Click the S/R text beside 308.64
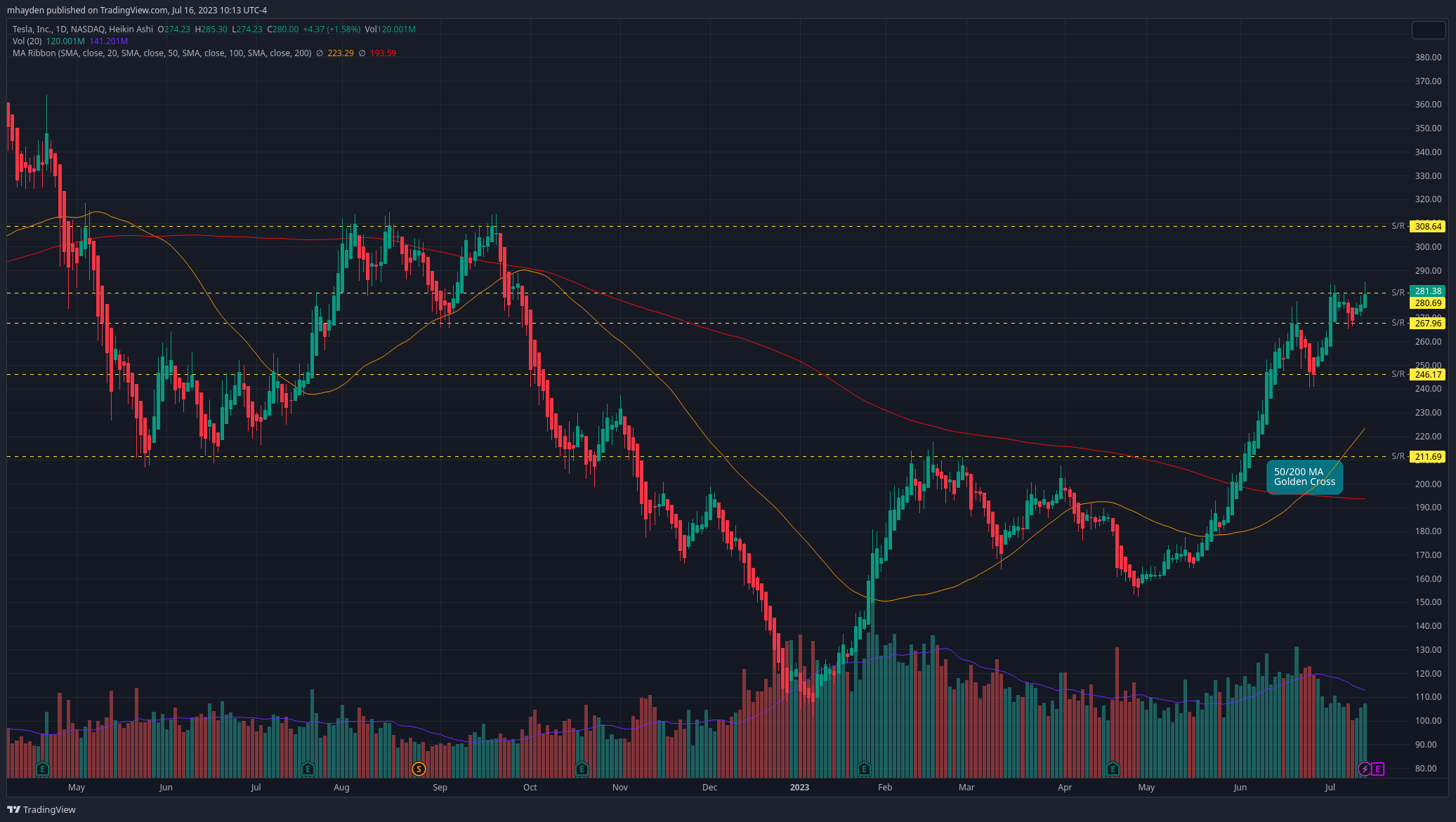 (x=1398, y=226)
